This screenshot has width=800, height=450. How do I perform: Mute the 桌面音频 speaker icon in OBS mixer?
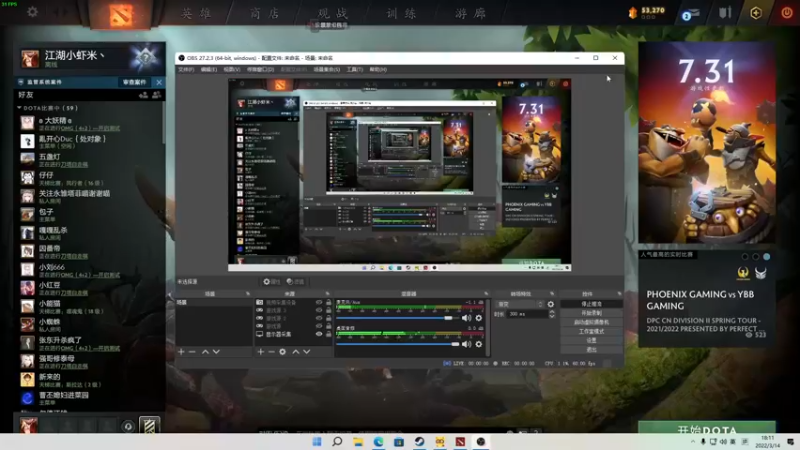(x=466, y=344)
